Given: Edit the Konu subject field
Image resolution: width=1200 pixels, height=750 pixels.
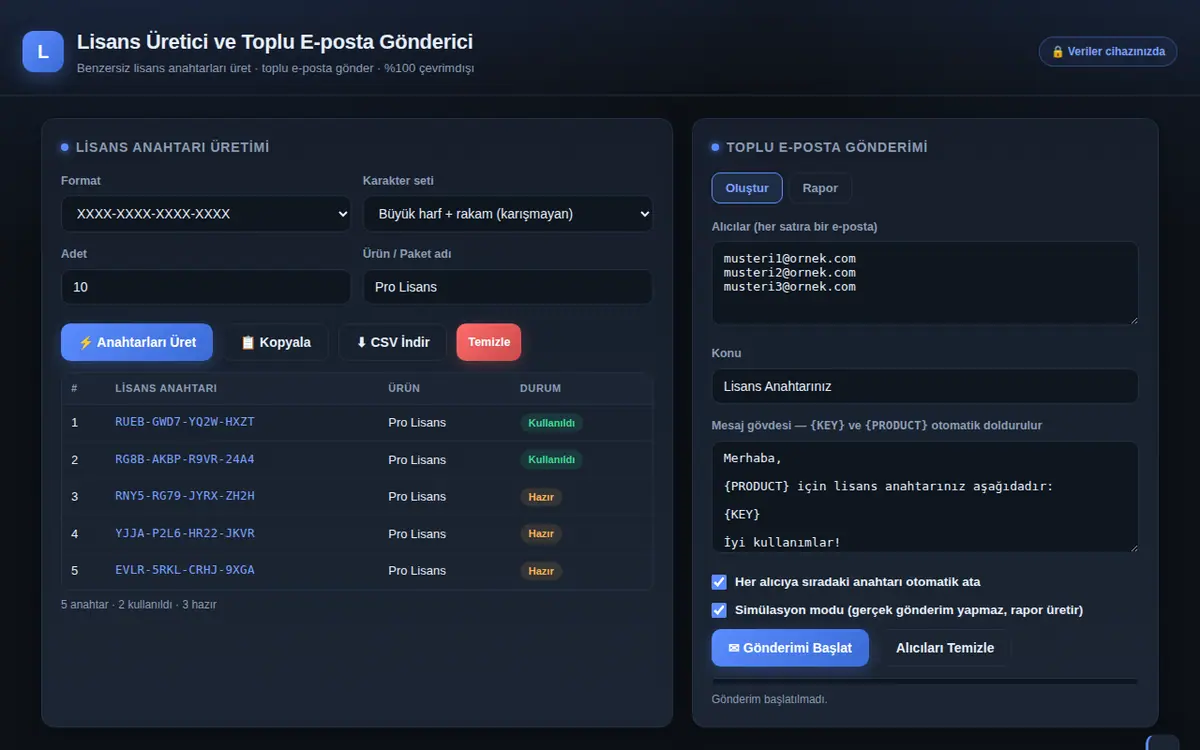Looking at the screenshot, I should point(925,386).
